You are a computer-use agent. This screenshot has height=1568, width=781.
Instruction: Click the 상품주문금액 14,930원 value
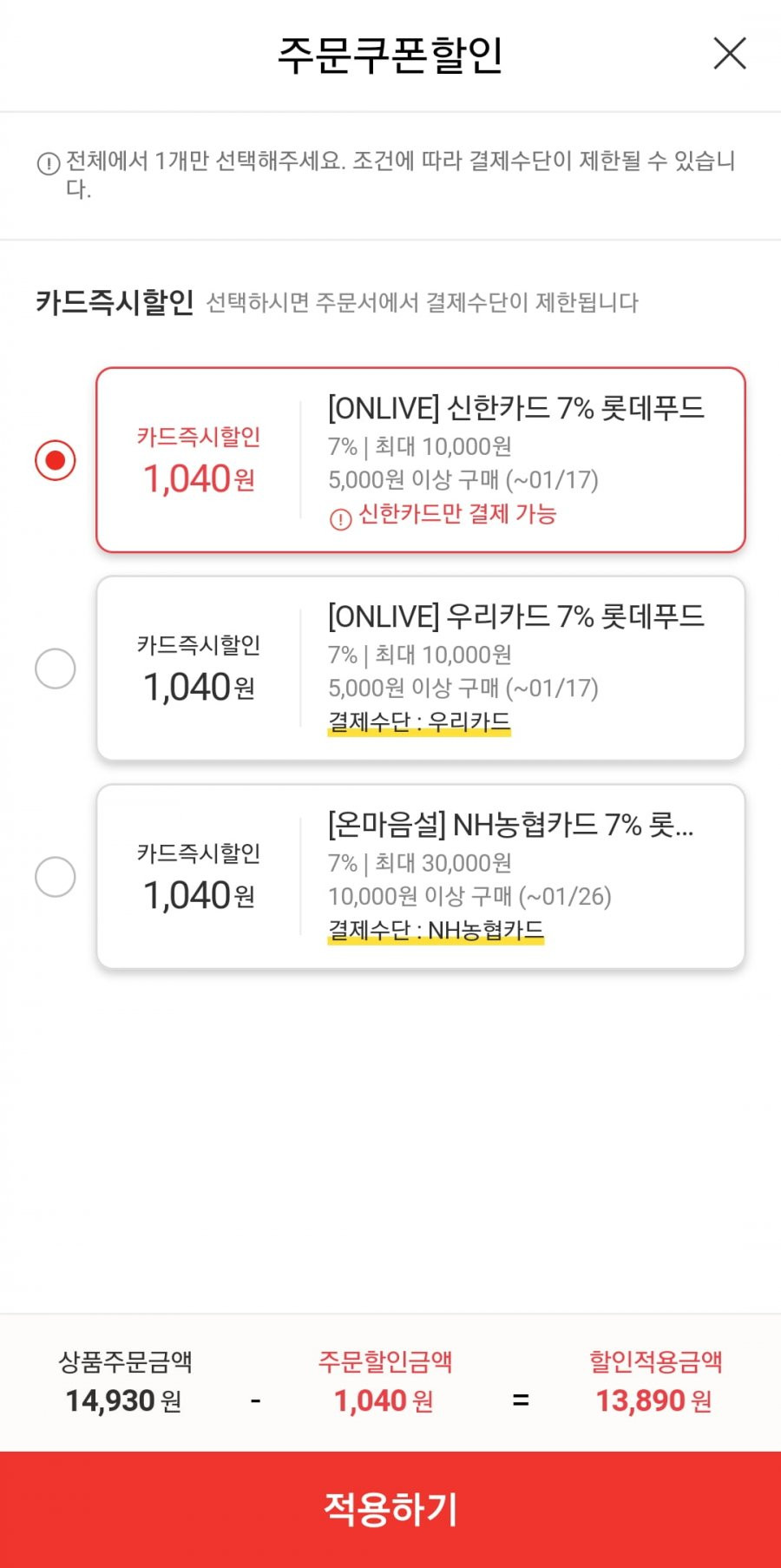tap(124, 1400)
